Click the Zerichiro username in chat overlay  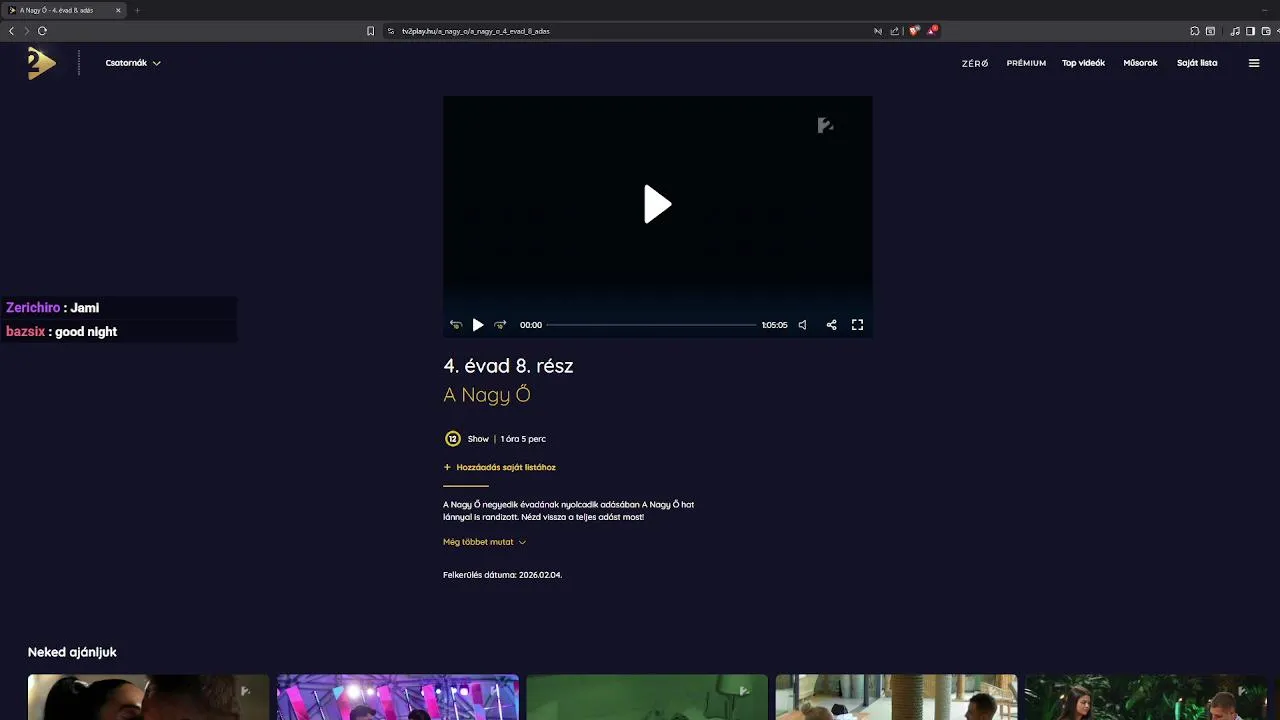point(33,308)
